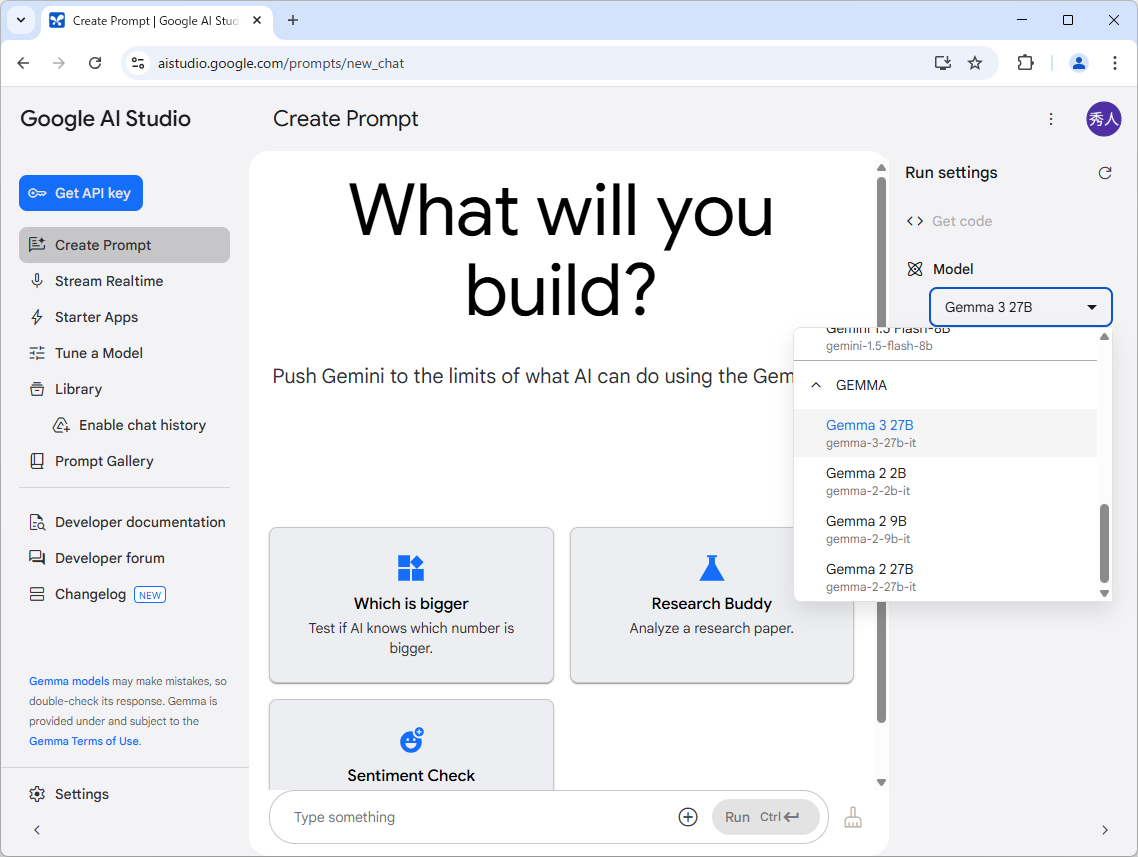Open Tune a Model from the sidebar icon
The width and height of the screenshot is (1138, 857).
coord(37,353)
